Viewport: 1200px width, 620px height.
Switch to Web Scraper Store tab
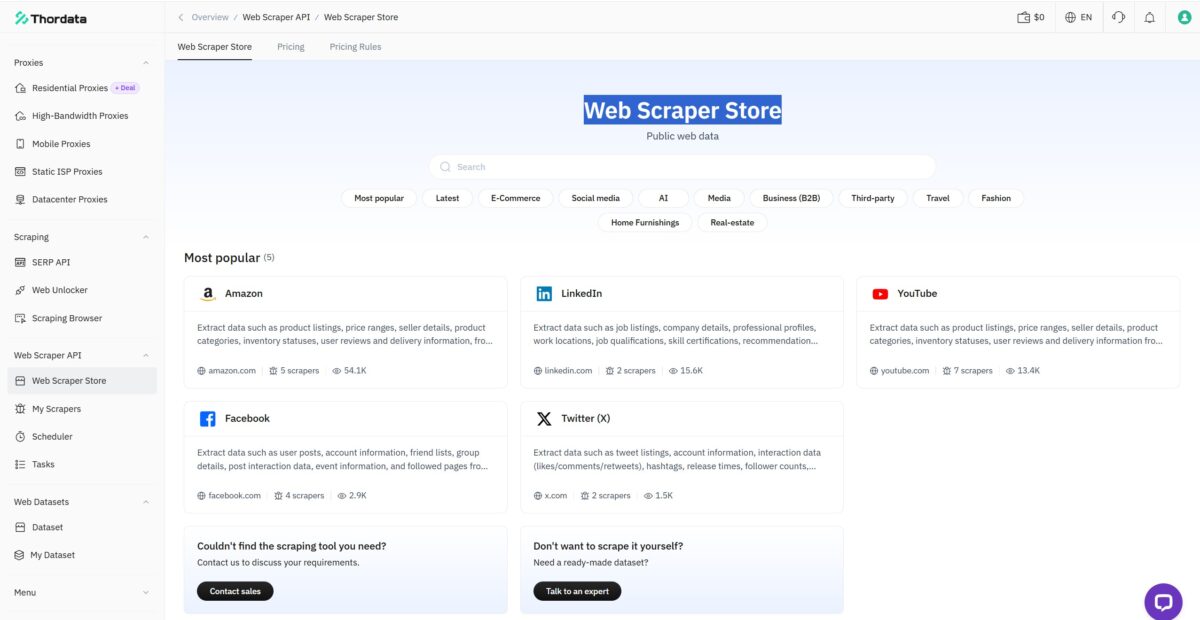[x=215, y=47]
